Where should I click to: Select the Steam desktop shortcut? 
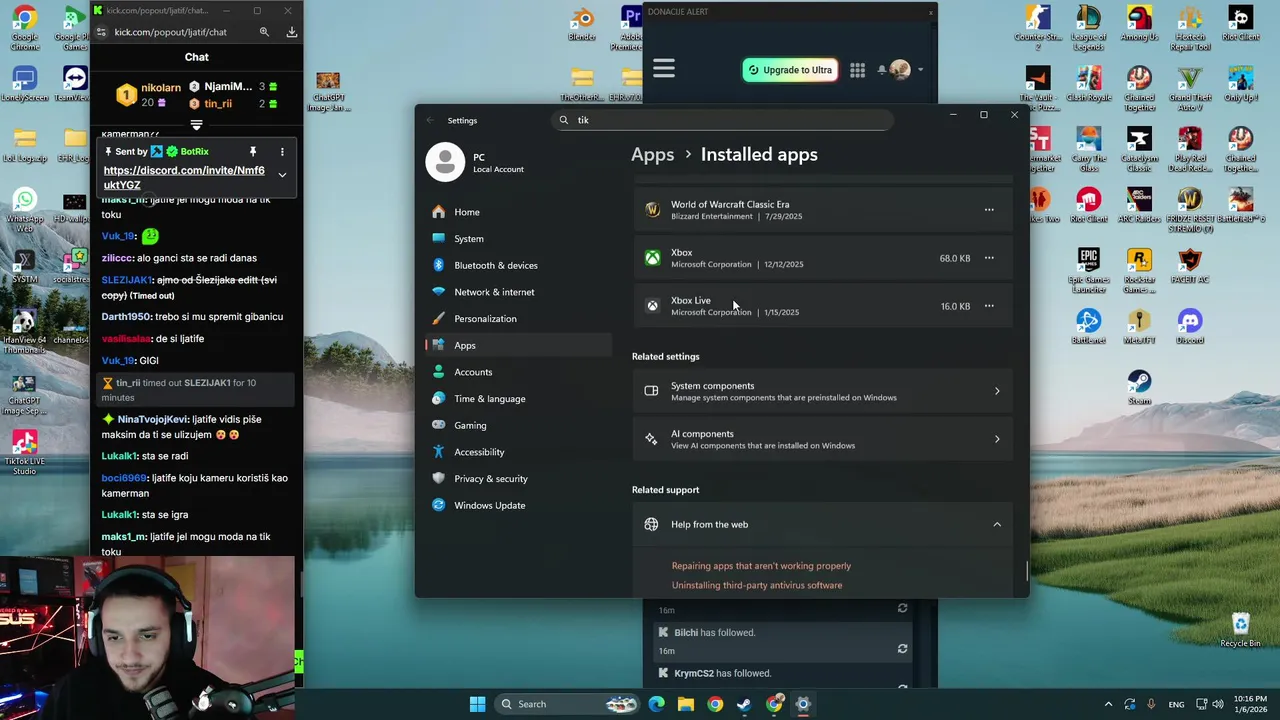(x=1139, y=387)
